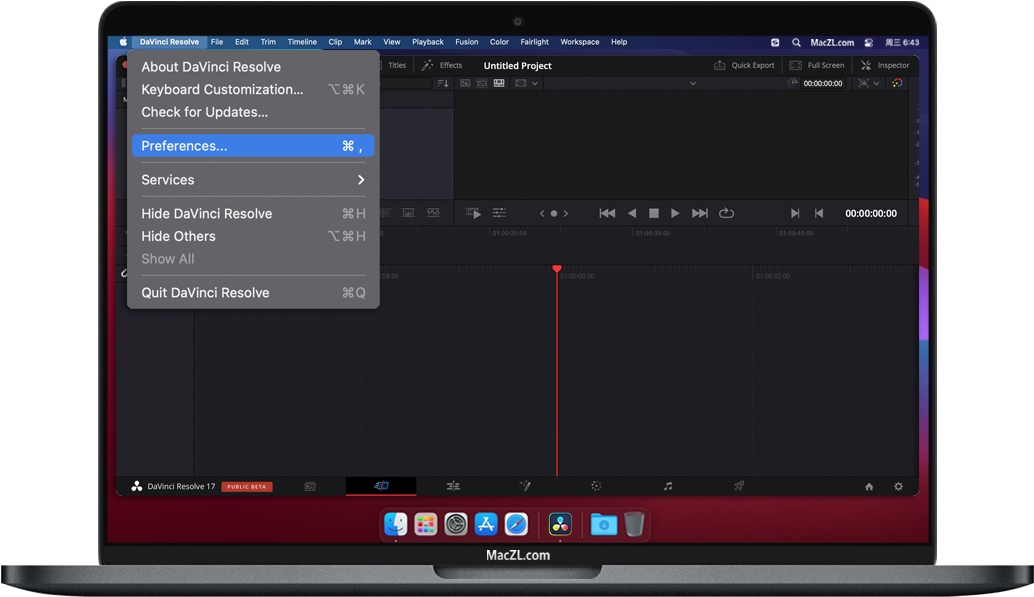Image resolution: width=1034 pixels, height=597 pixels.
Task: Select the Source Tape viewer mode icon
Action: [482, 83]
